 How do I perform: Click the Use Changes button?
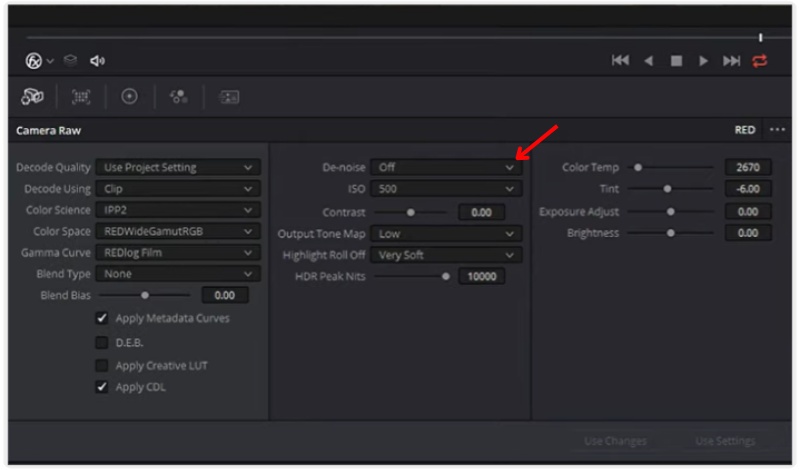615,441
